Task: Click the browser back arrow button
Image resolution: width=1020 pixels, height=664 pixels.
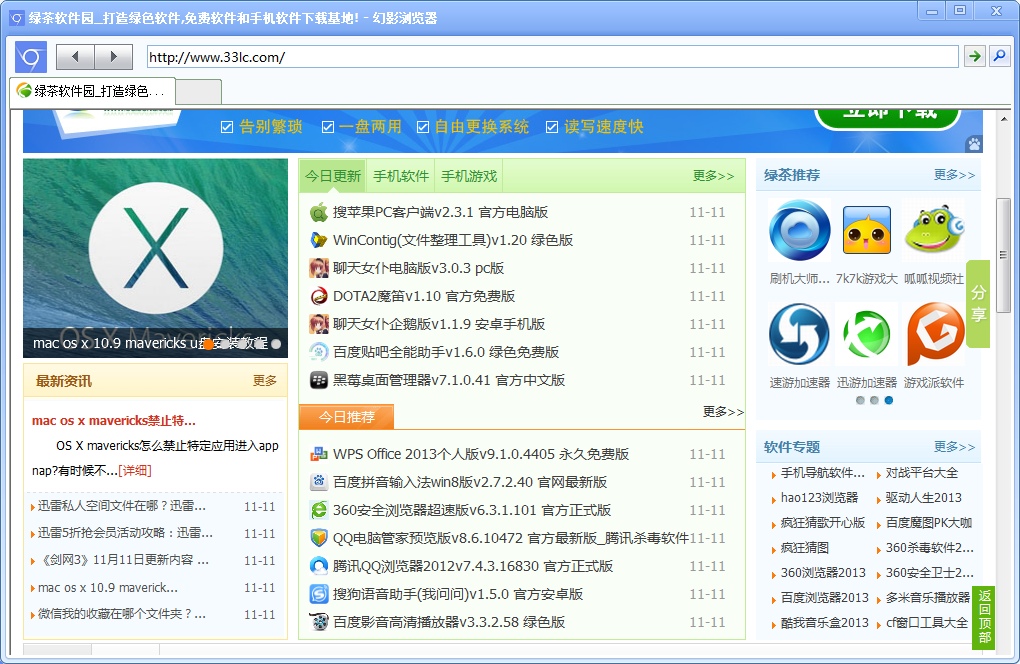Action: coord(75,57)
